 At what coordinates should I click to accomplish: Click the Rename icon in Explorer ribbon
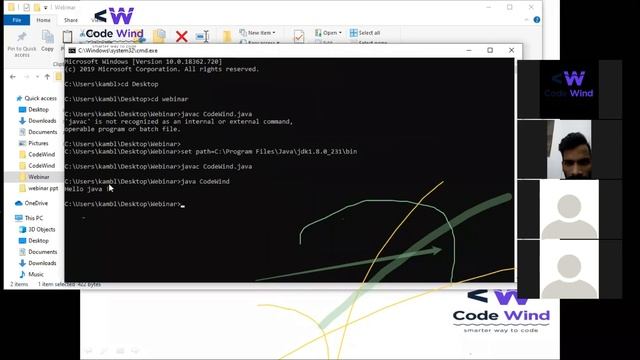[202, 37]
